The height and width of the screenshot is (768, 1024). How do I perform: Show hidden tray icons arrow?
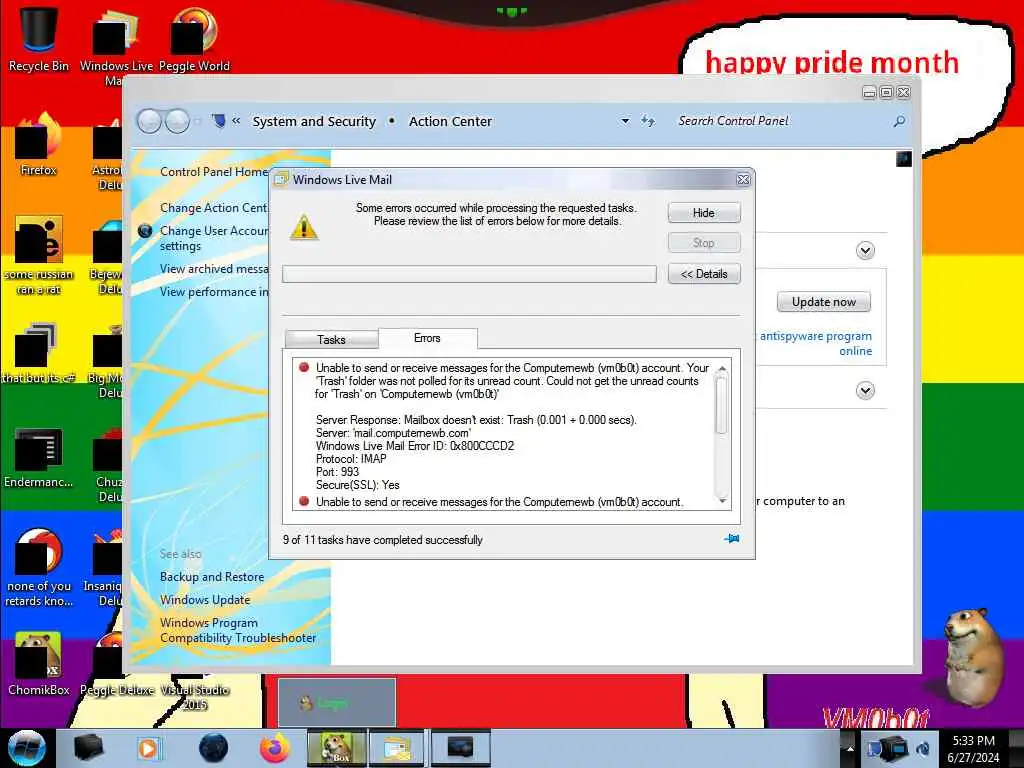coord(850,748)
